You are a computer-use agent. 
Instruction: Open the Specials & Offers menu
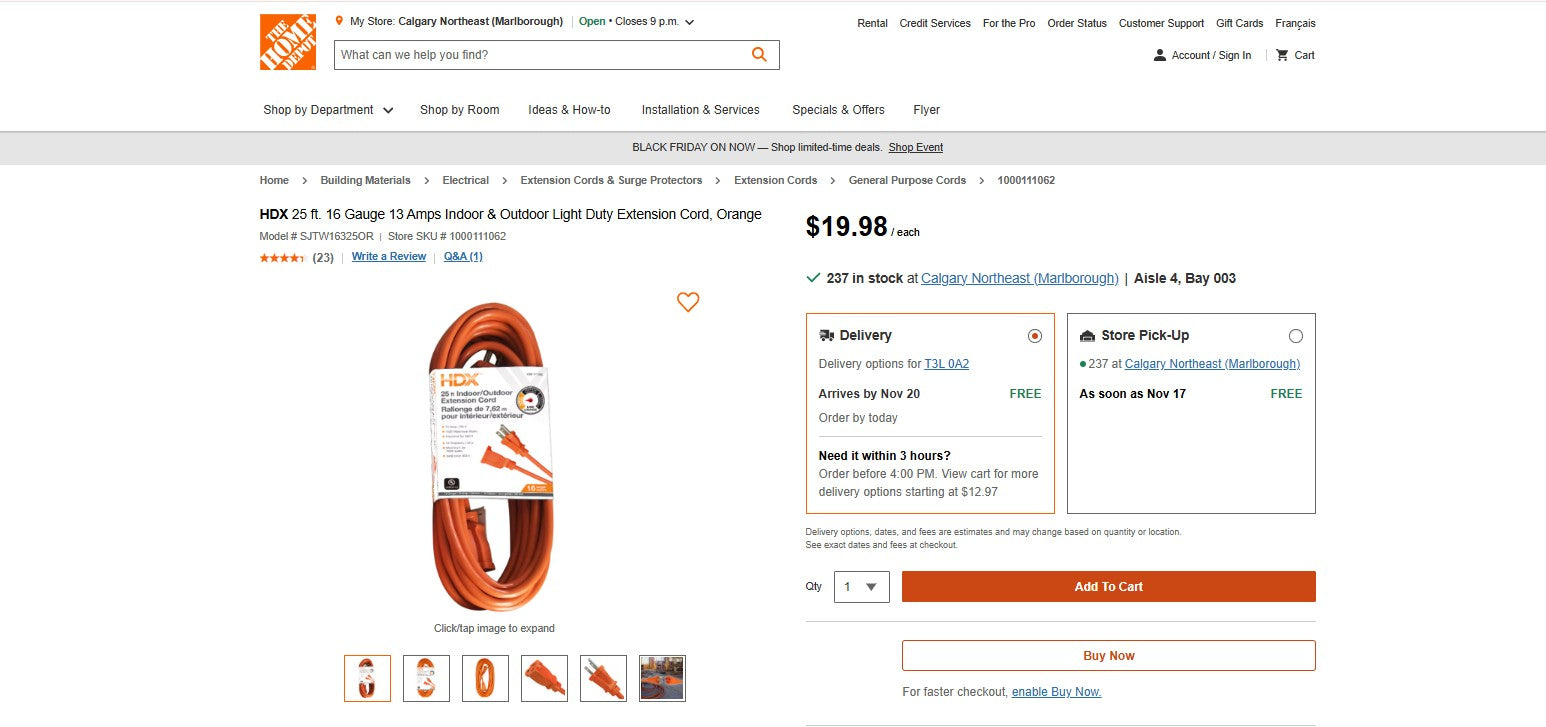click(838, 110)
